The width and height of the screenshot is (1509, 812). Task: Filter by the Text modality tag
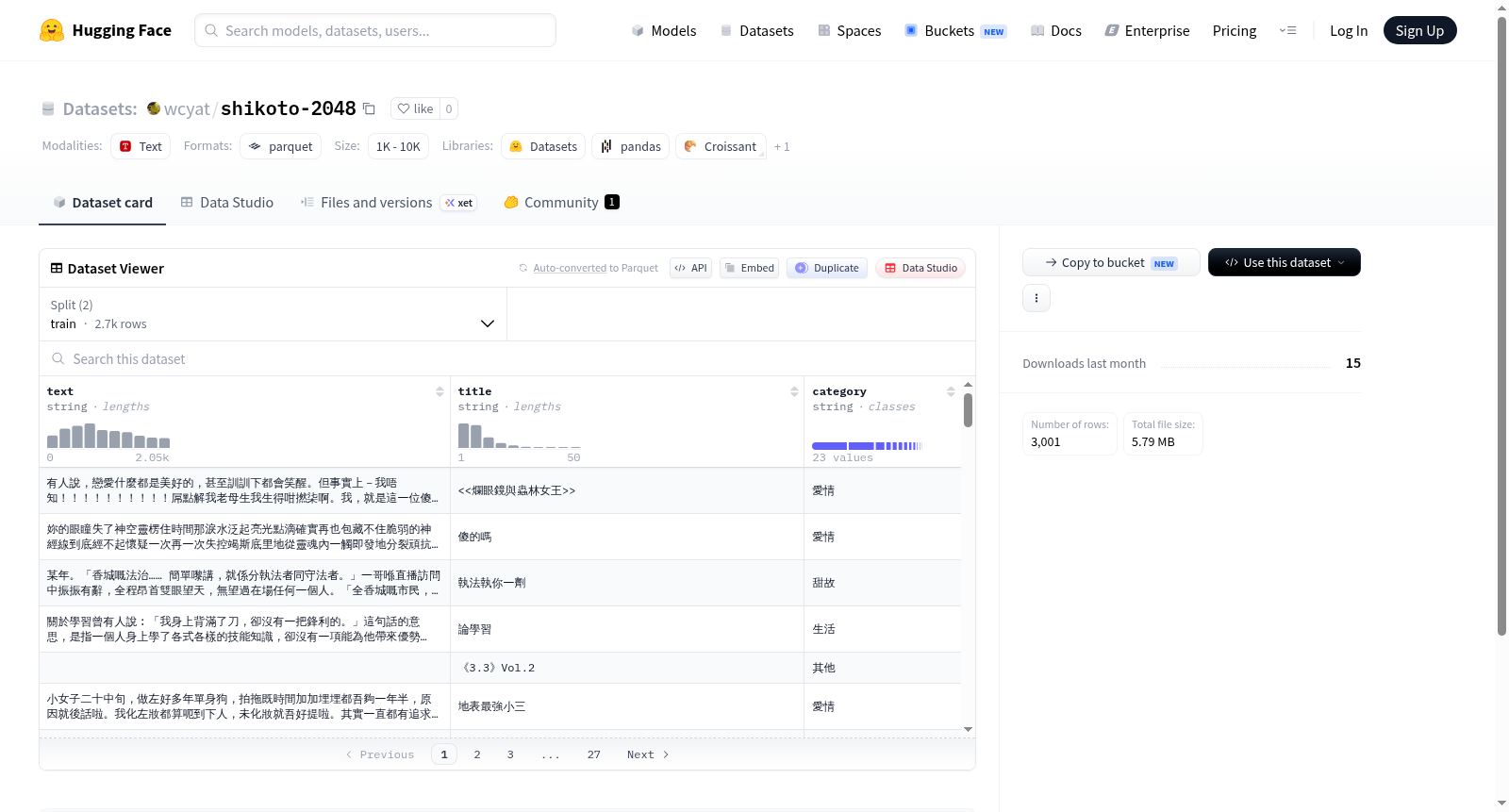[x=141, y=146]
